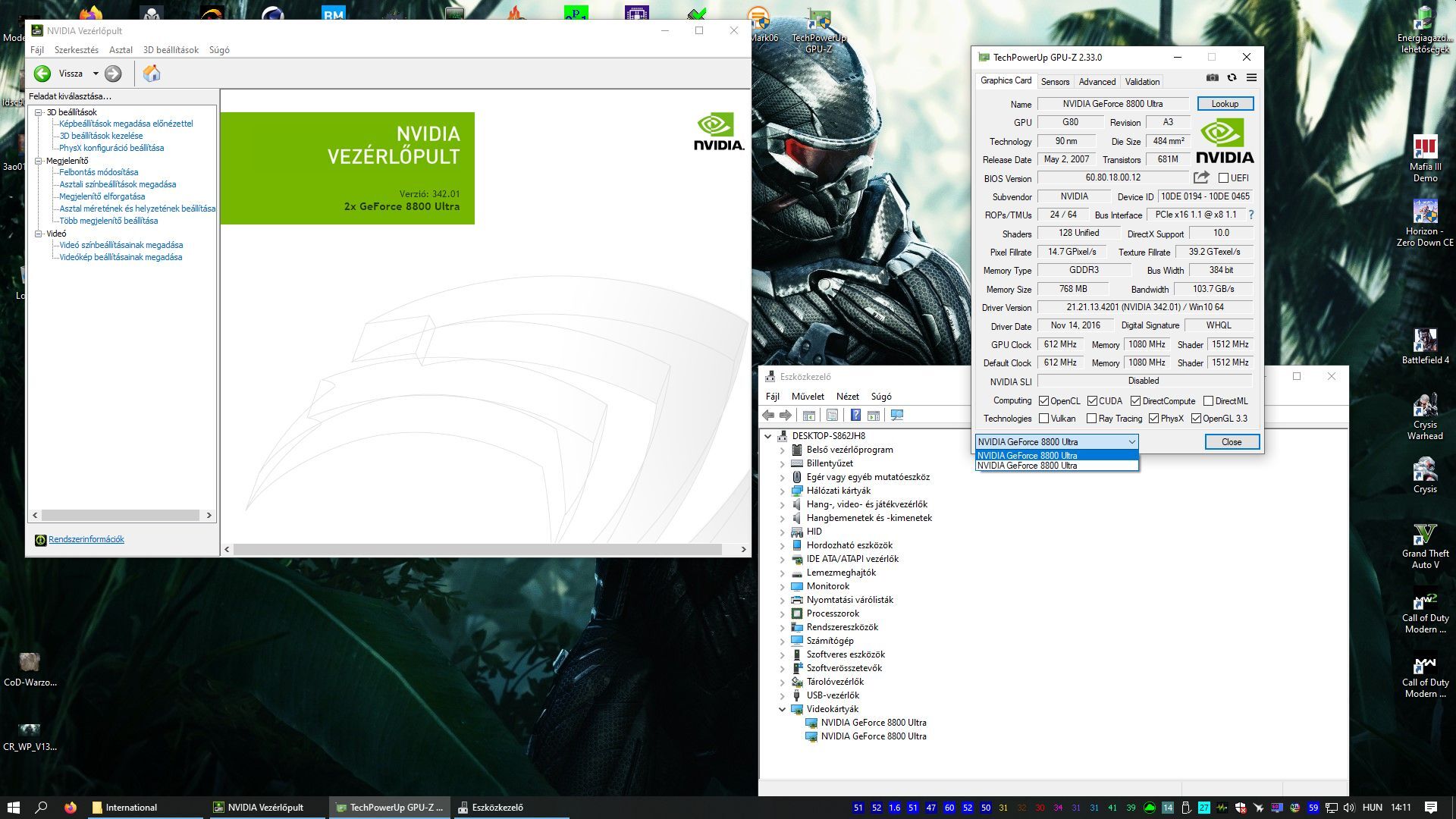This screenshot has width=1456, height=819.
Task: Toggle the Ray Tracing checkbox
Action: pos(1091,419)
